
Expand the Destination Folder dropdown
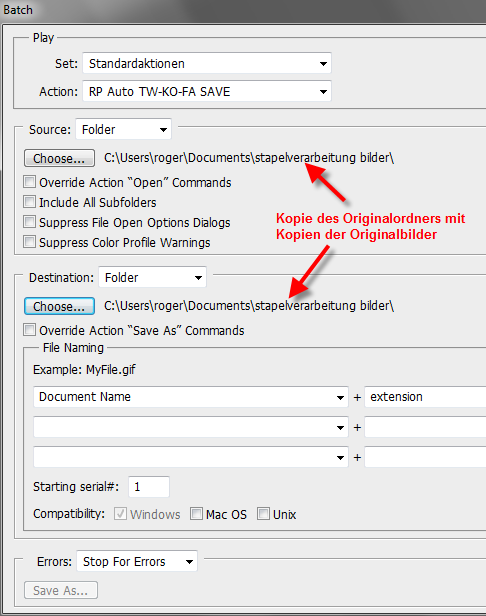pos(152,277)
